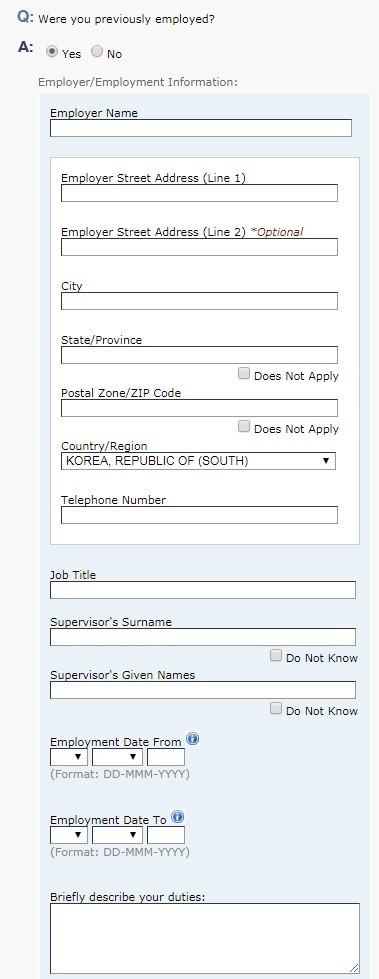
Task: Open the Employment Date From day dropdown
Action: (69, 757)
